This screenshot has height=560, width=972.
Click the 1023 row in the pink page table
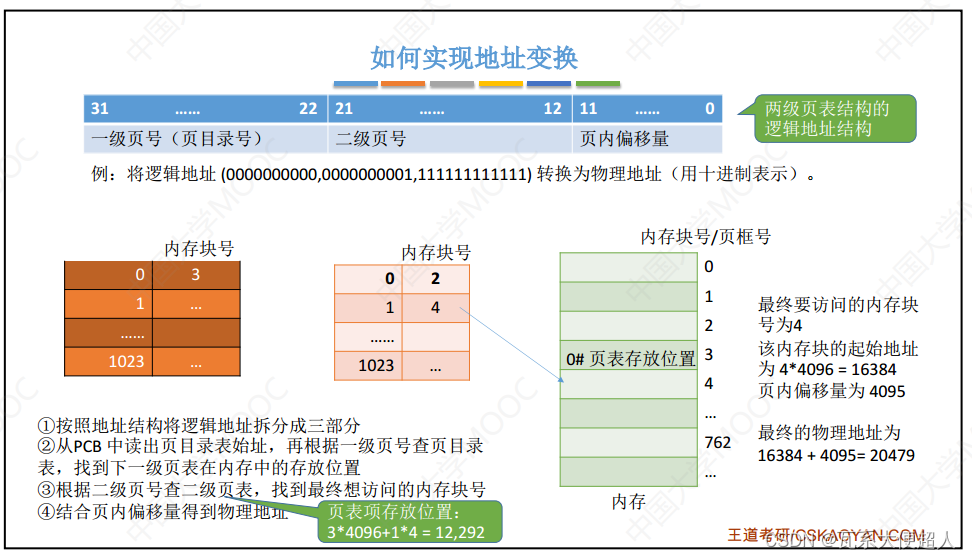(x=402, y=365)
